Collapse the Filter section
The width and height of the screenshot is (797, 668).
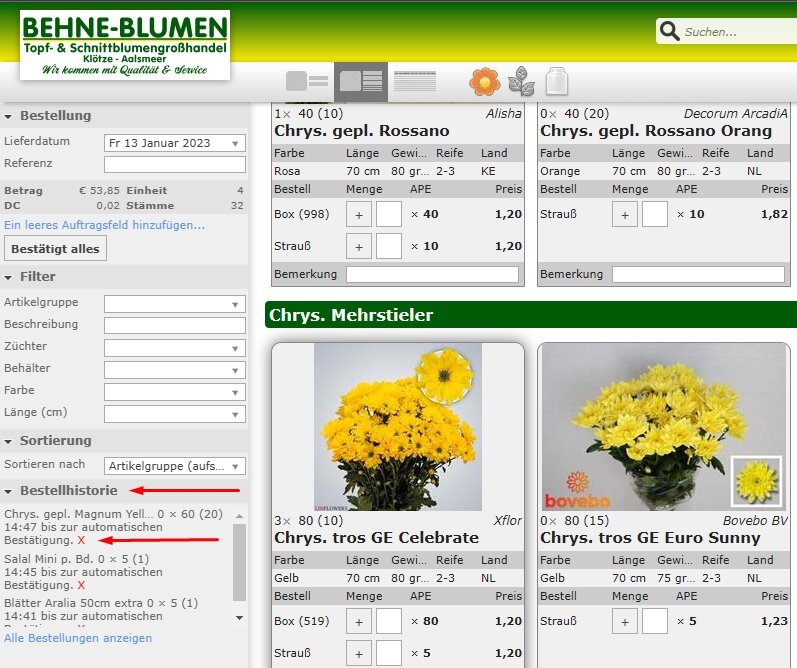click(x=8, y=278)
